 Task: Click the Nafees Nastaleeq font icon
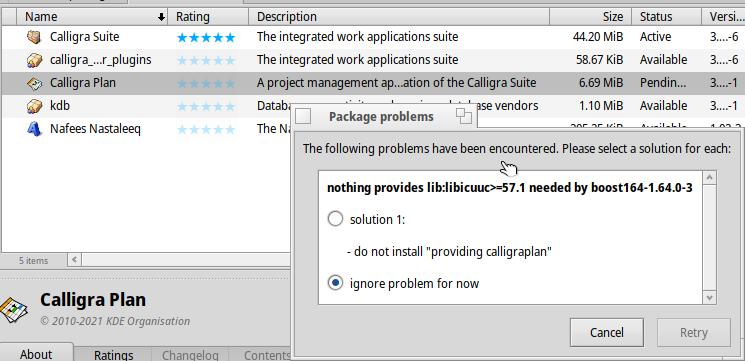(x=34, y=128)
